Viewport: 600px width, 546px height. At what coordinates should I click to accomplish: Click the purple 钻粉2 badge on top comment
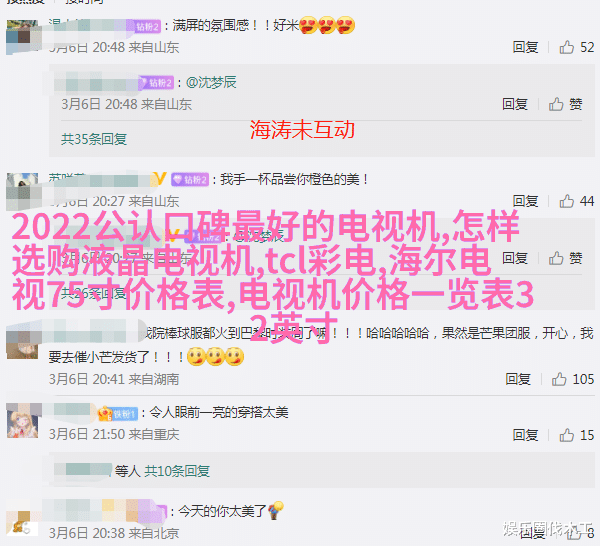tap(148, 26)
